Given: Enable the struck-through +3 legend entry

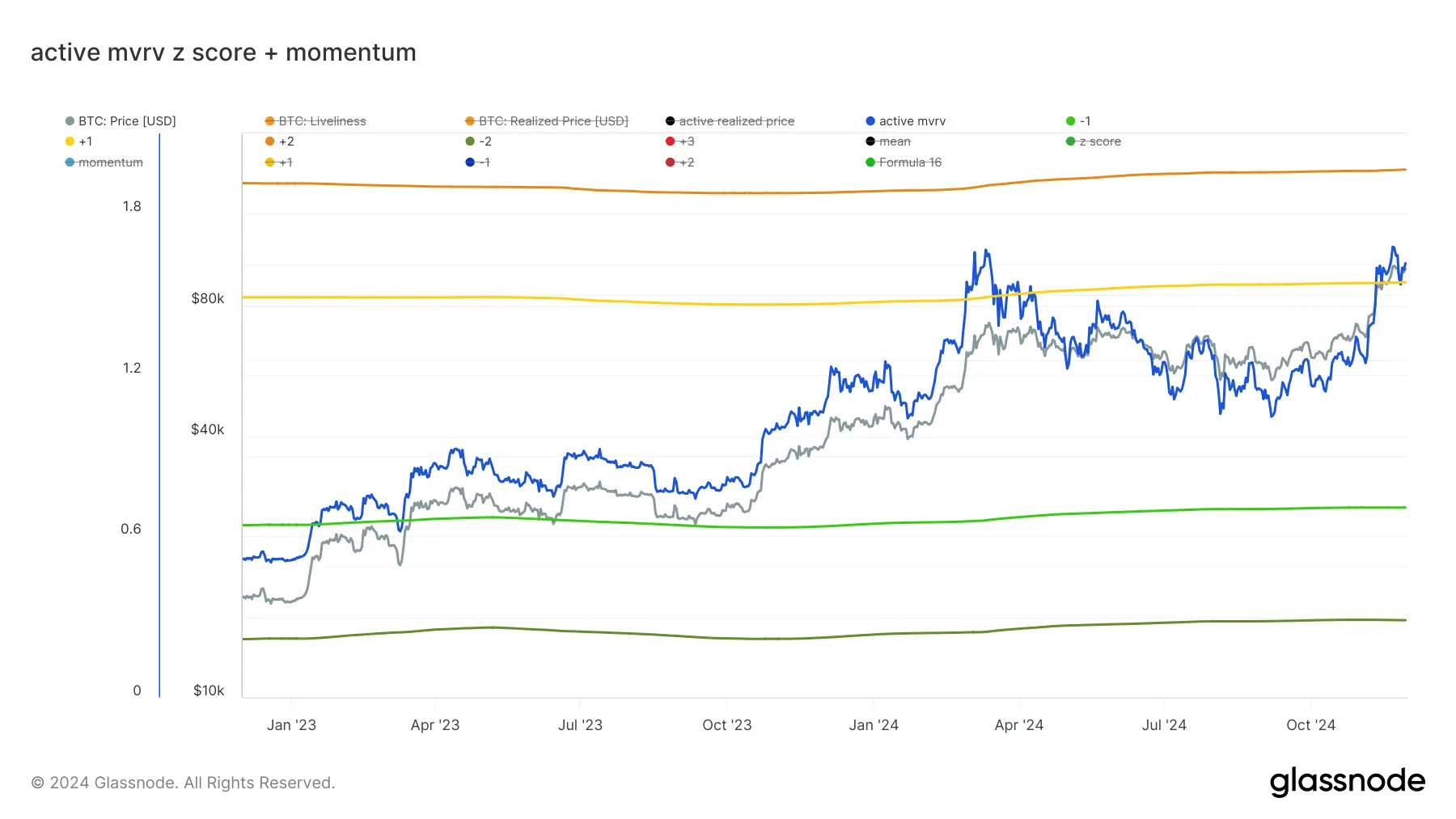Looking at the screenshot, I should pos(679,141).
